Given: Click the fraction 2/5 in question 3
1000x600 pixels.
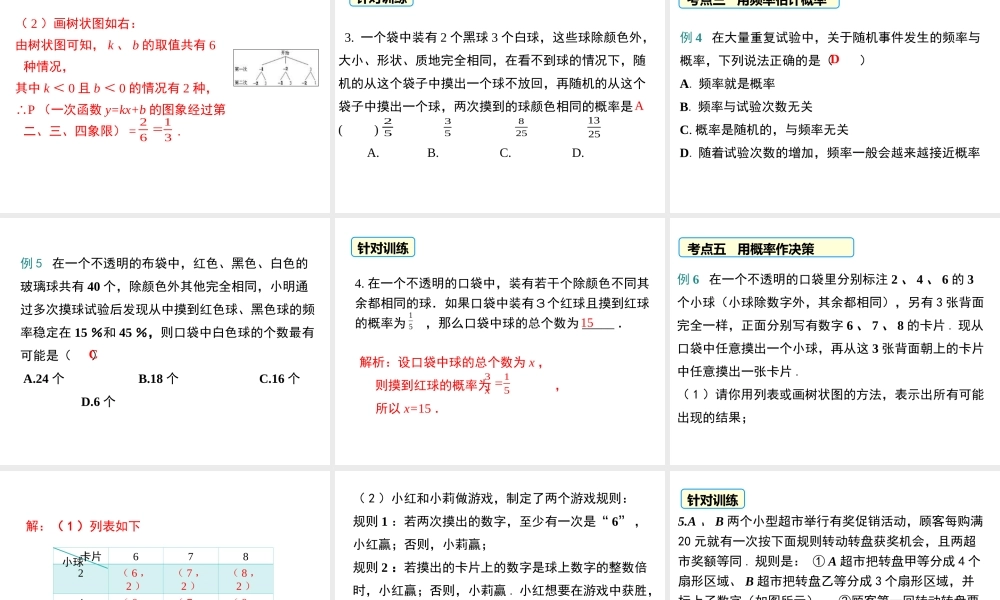Looking at the screenshot, I should 388,127.
